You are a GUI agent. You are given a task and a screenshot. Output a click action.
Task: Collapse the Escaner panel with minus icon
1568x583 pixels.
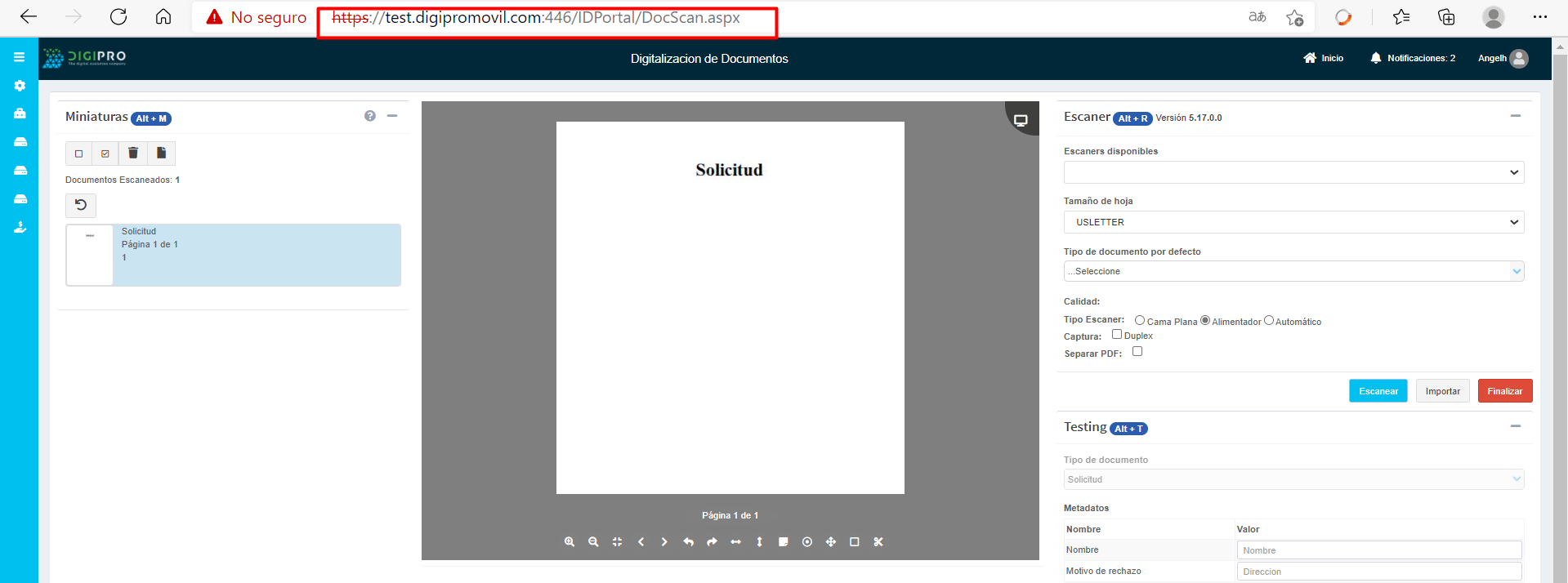pos(1516,116)
